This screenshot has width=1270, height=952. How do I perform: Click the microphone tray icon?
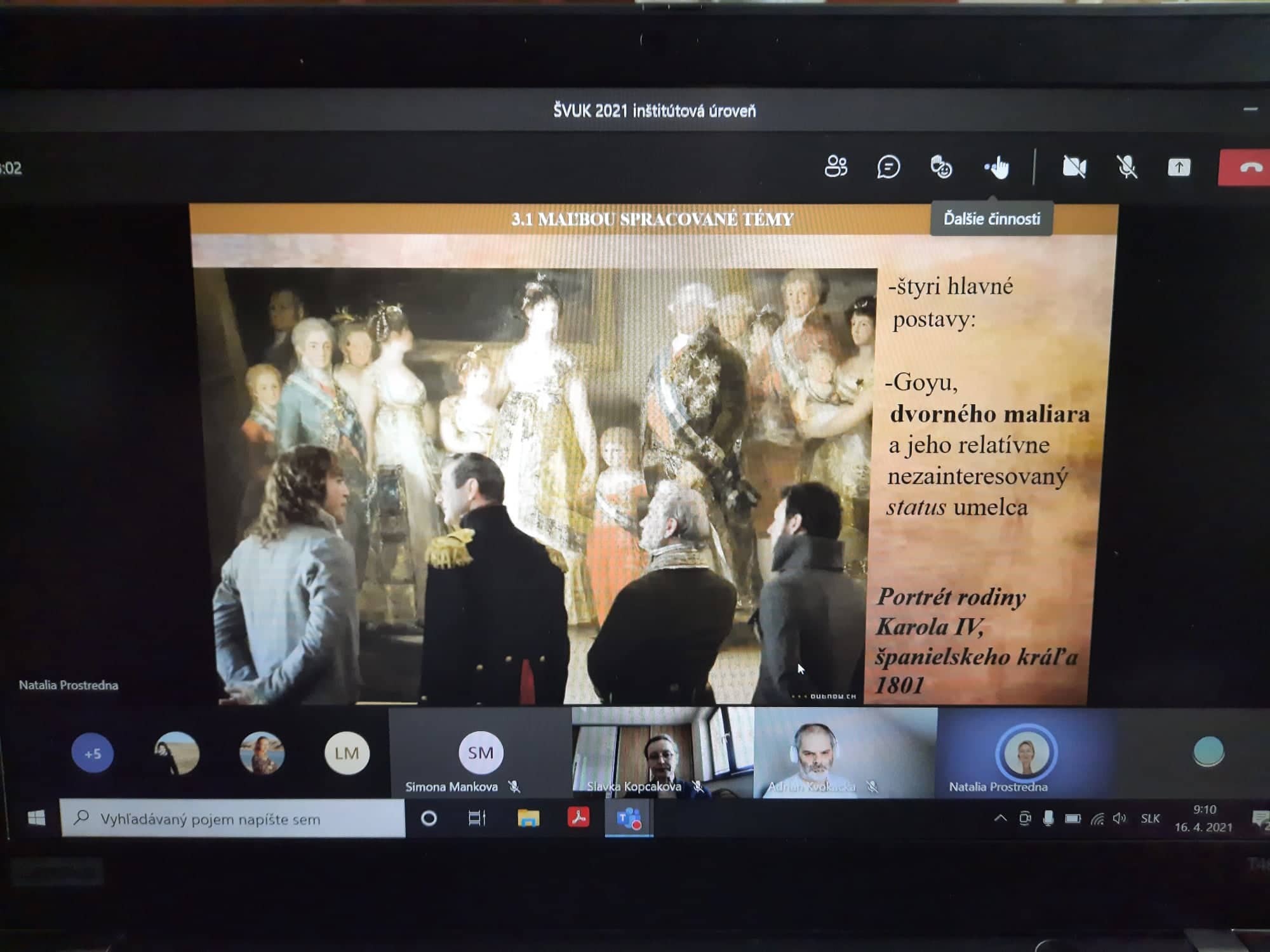click(1048, 818)
